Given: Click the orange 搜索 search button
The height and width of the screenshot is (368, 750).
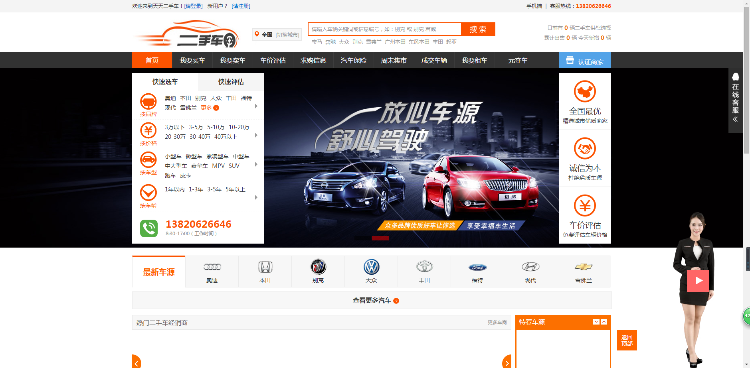Looking at the screenshot, I should tap(478, 29).
